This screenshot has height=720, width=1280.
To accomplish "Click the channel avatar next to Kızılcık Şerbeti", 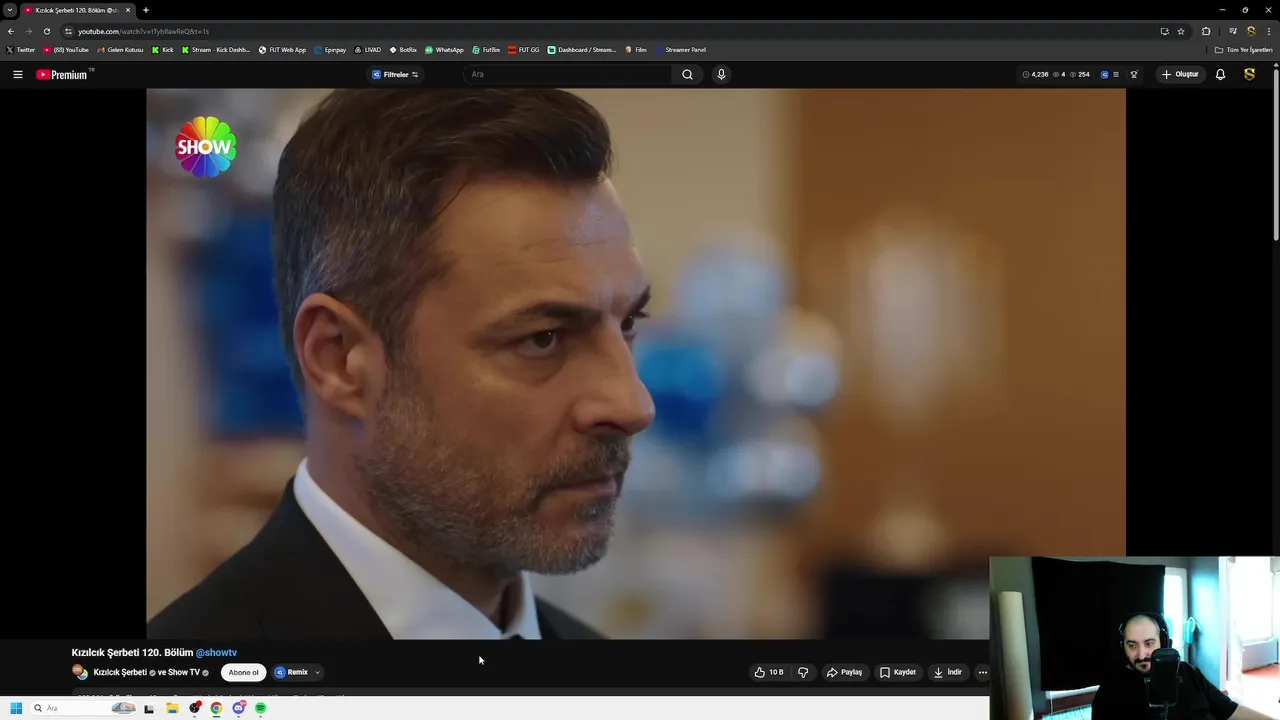I will click(x=80, y=672).
